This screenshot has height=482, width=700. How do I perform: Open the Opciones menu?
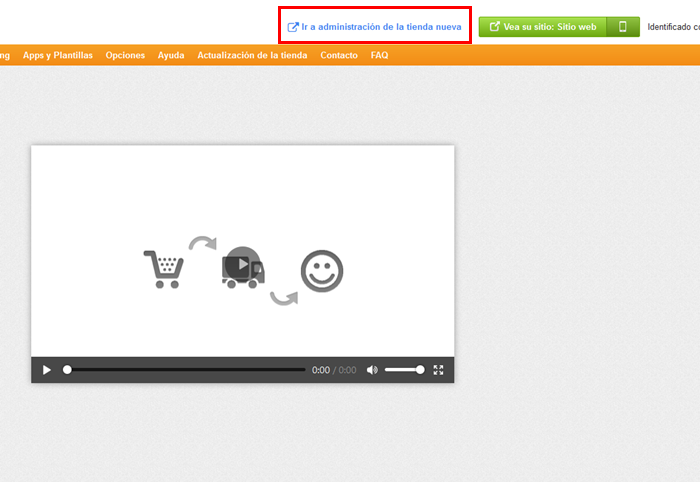pyautogui.click(x=125, y=55)
